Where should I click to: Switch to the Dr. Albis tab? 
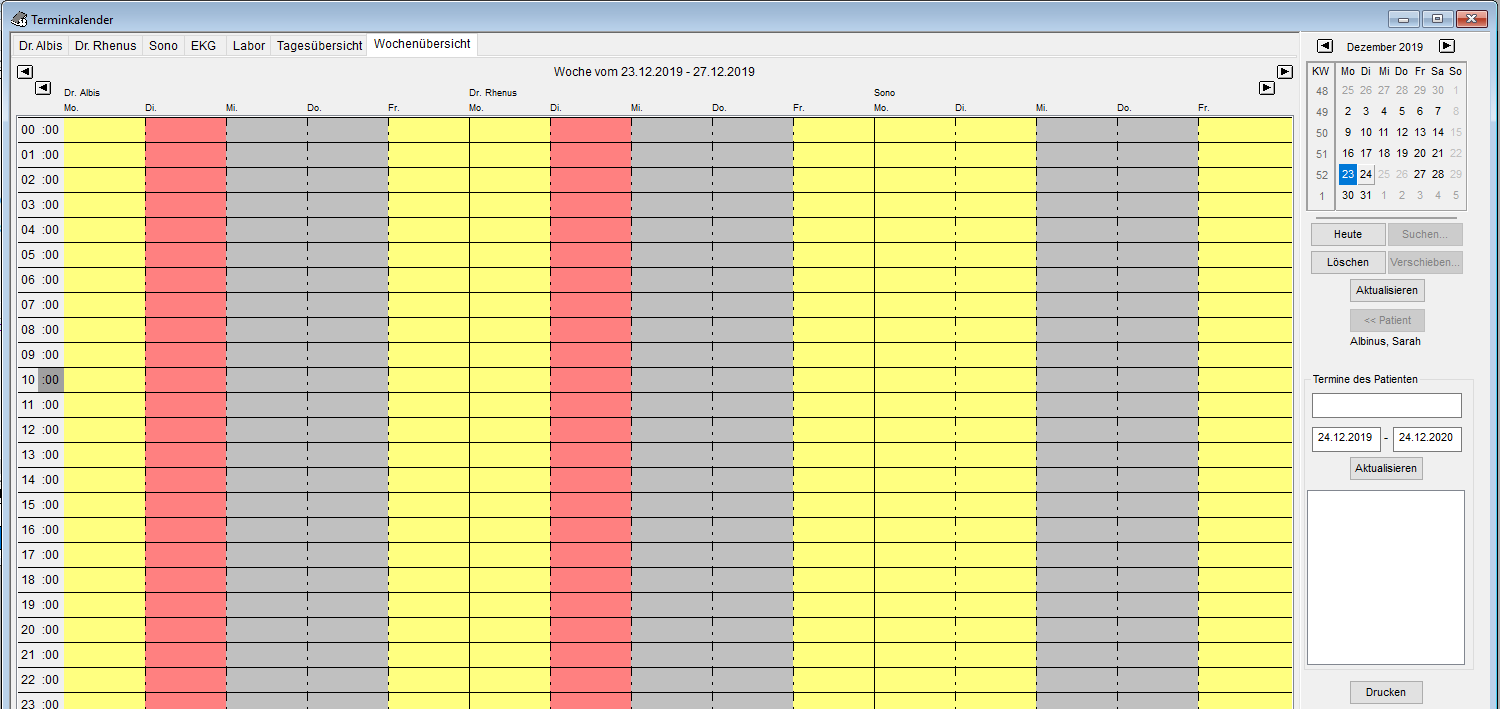tap(40, 45)
